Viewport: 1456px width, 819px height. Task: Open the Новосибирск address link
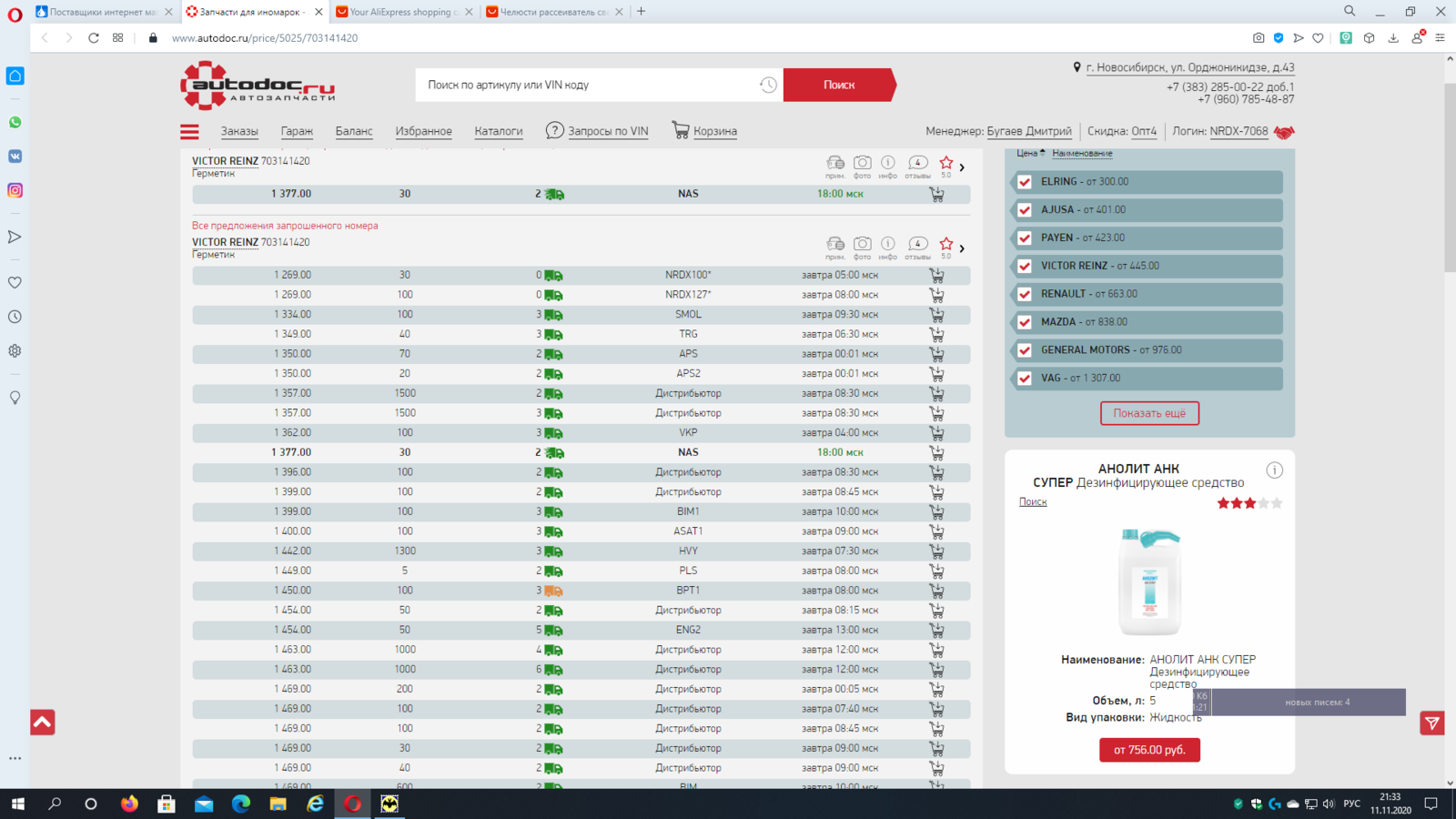click(x=1190, y=67)
